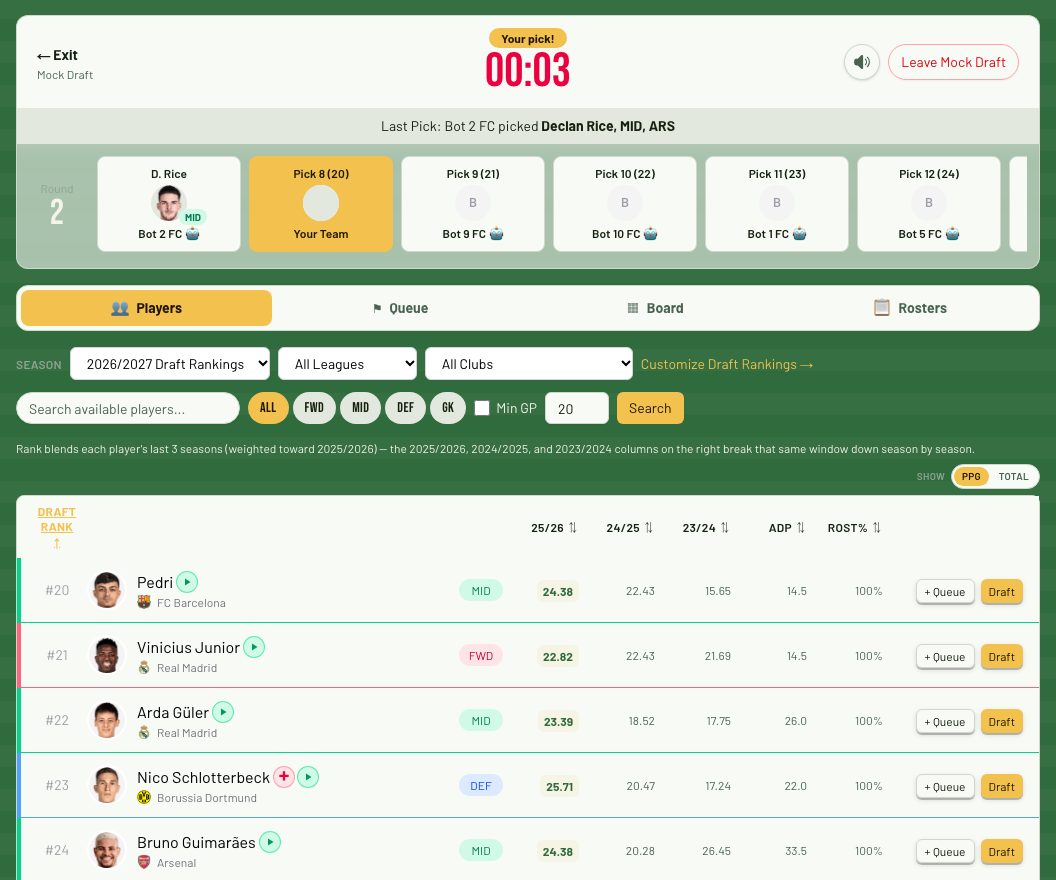Image resolution: width=1056 pixels, height=880 pixels.
Task: Select the Pick 9 Bot 9 FC card
Action: [473, 204]
